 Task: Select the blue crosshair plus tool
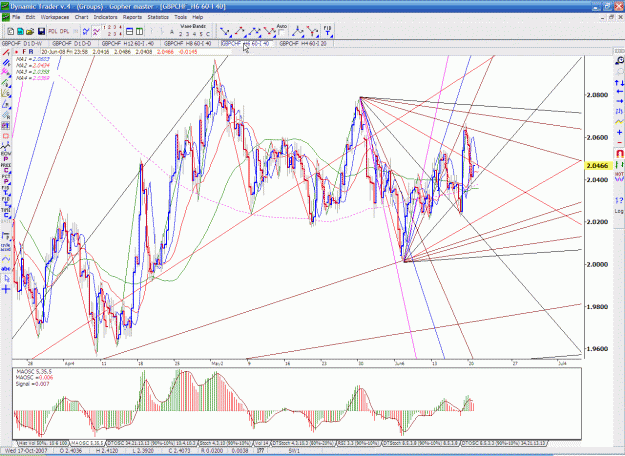click(x=6, y=289)
